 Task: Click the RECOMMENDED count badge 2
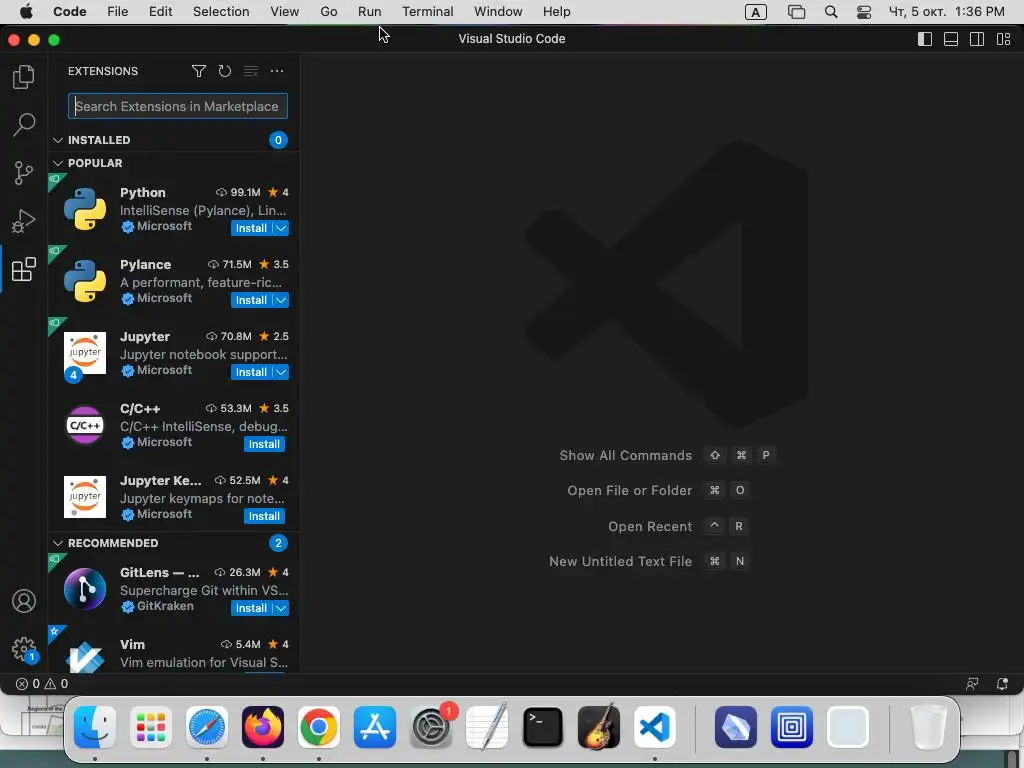[x=278, y=543]
